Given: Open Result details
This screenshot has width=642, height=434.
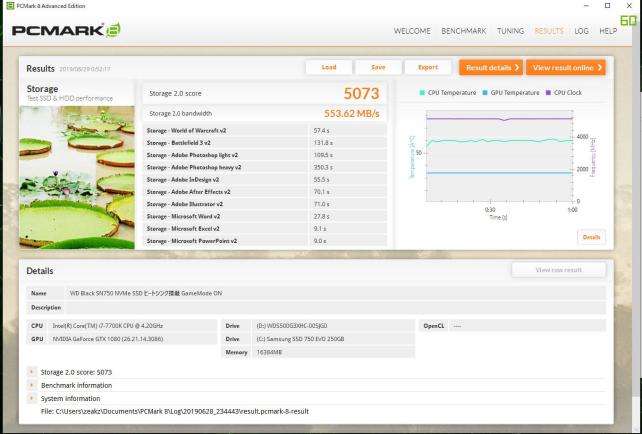Looking at the screenshot, I should click(491, 68).
